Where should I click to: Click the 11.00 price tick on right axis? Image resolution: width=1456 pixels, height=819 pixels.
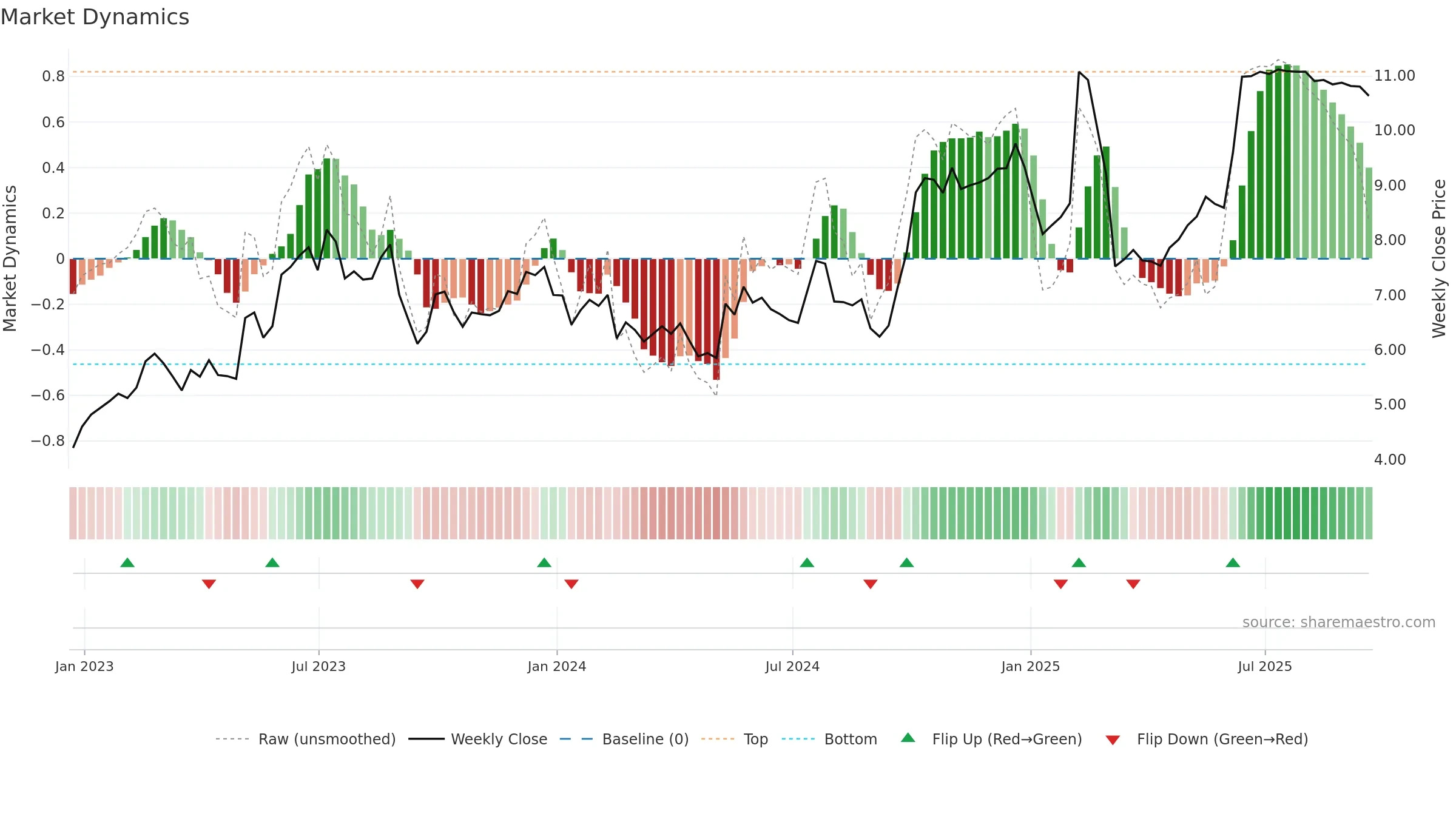coord(1395,76)
